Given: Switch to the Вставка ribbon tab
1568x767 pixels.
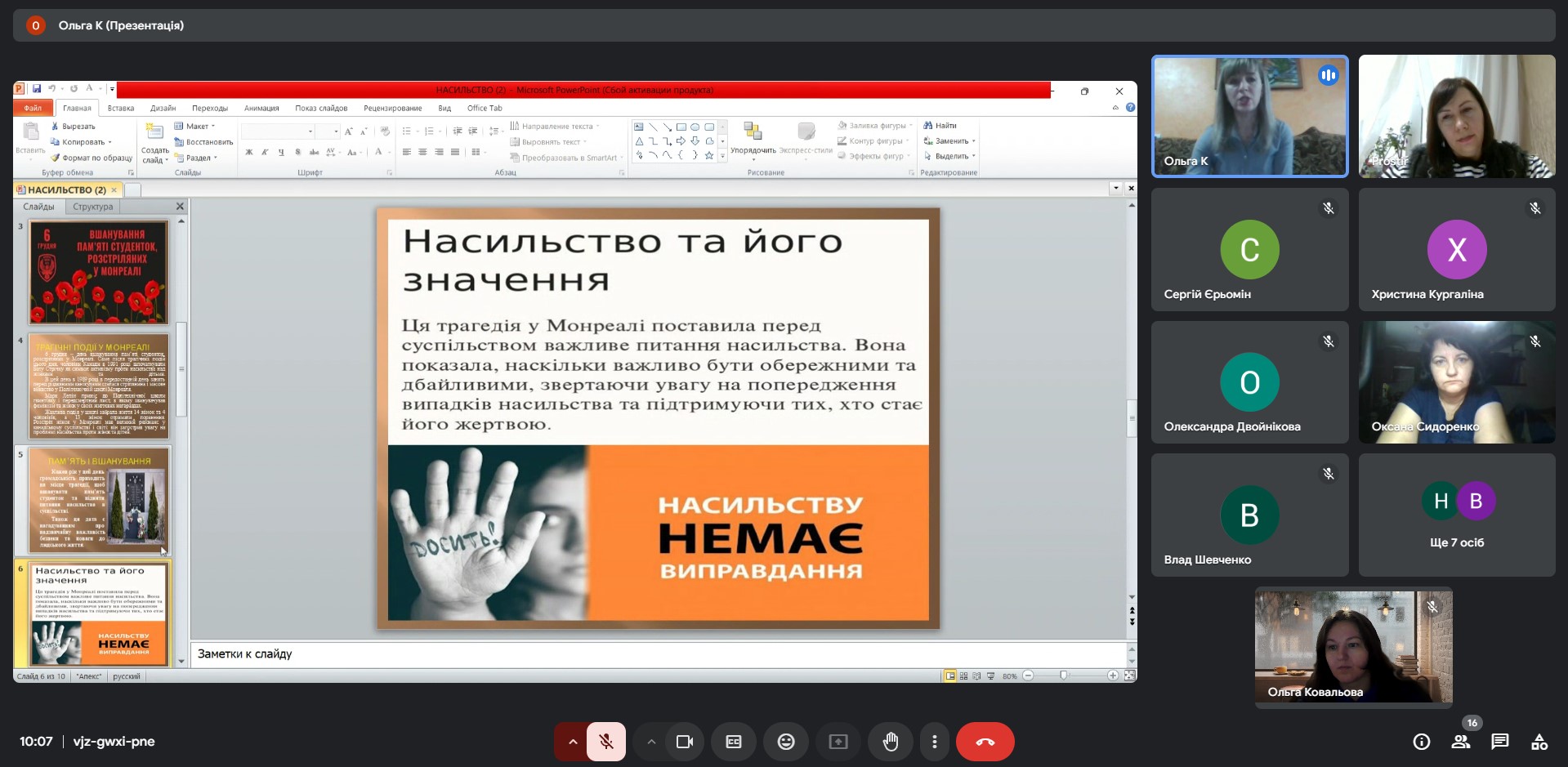Looking at the screenshot, I should pyautogui.click(x=120, y=108).
